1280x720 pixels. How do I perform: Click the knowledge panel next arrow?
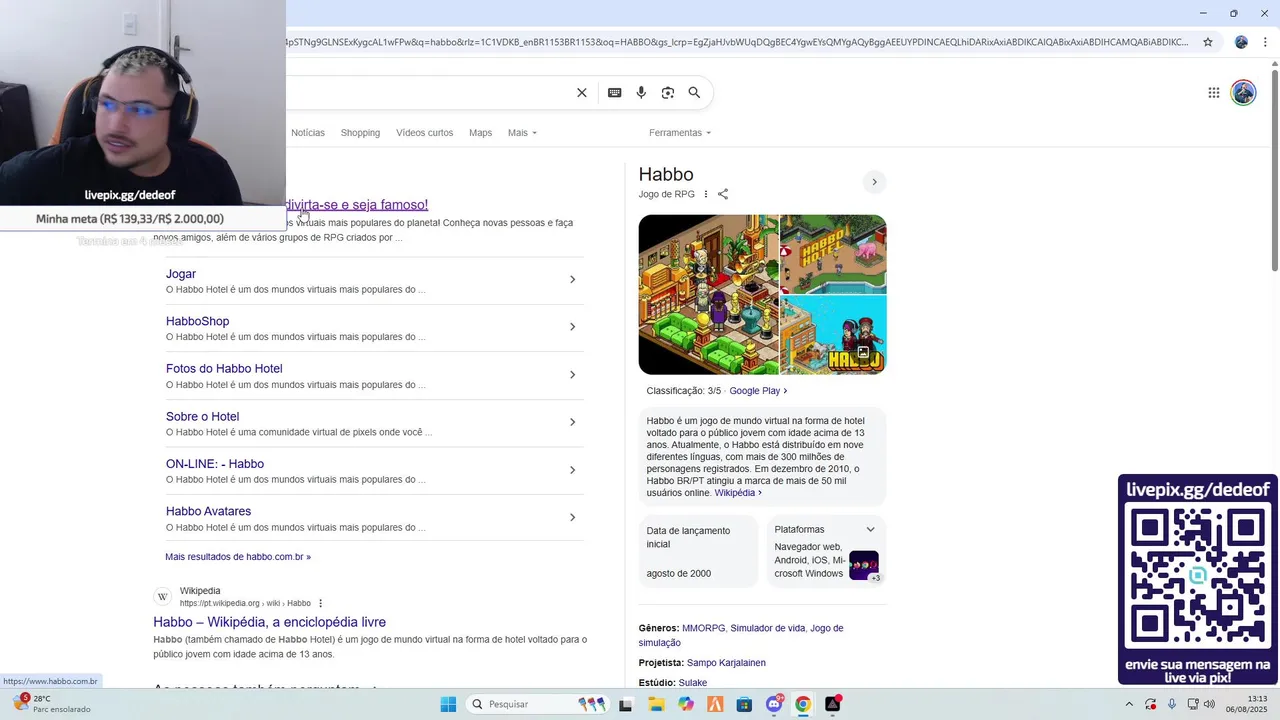(x=874, y=182)
